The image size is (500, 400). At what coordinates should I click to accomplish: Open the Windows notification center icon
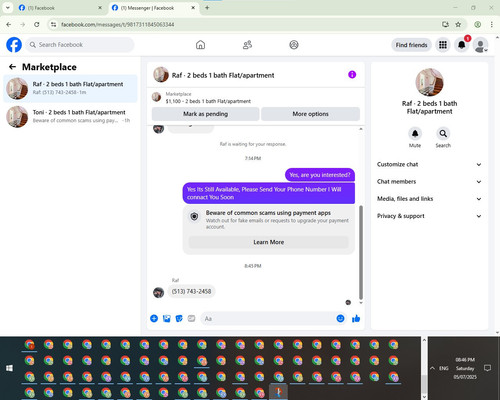pos(487,368)
